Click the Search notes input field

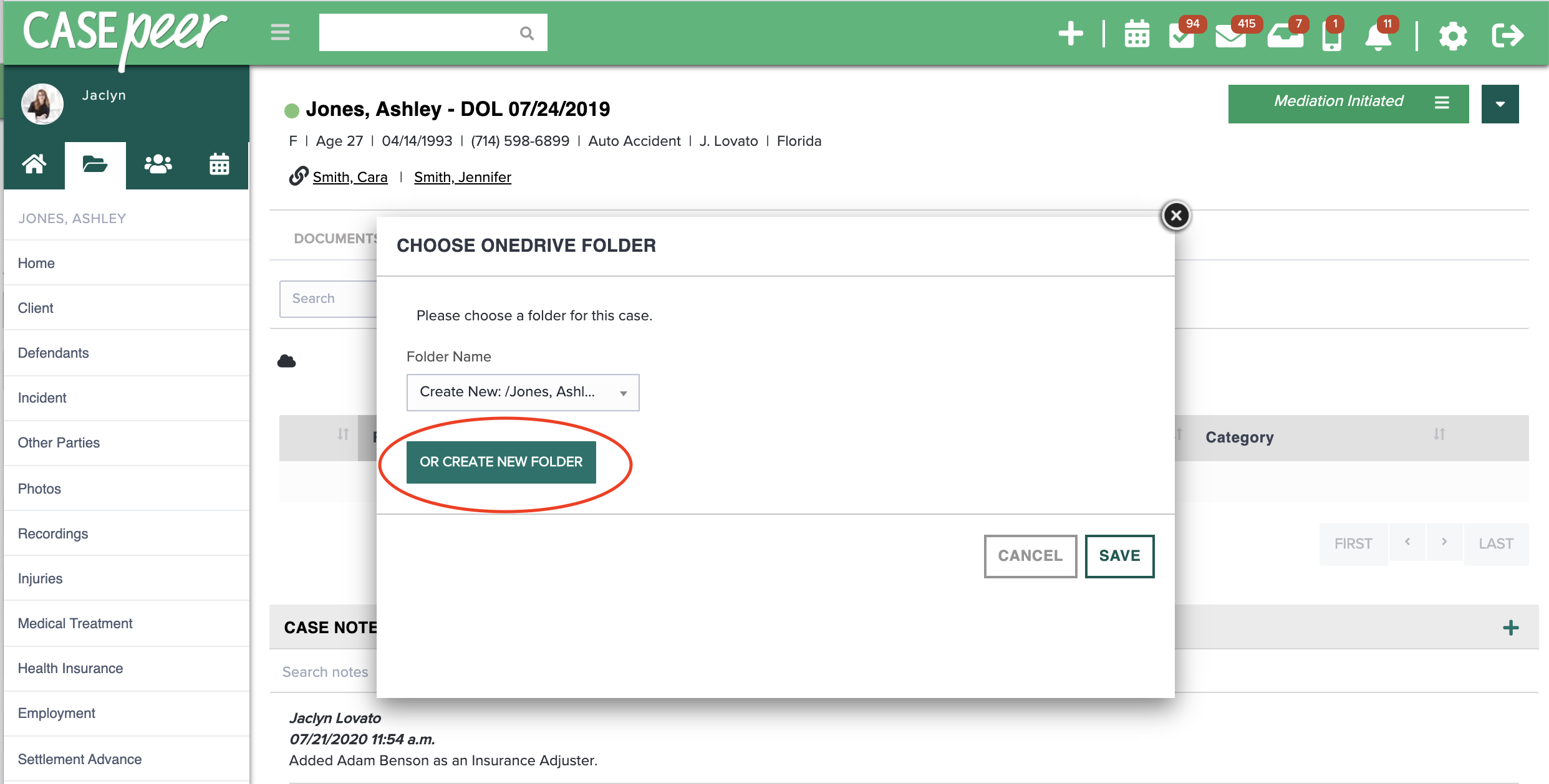pyautogui.click(x=326, y=672)
